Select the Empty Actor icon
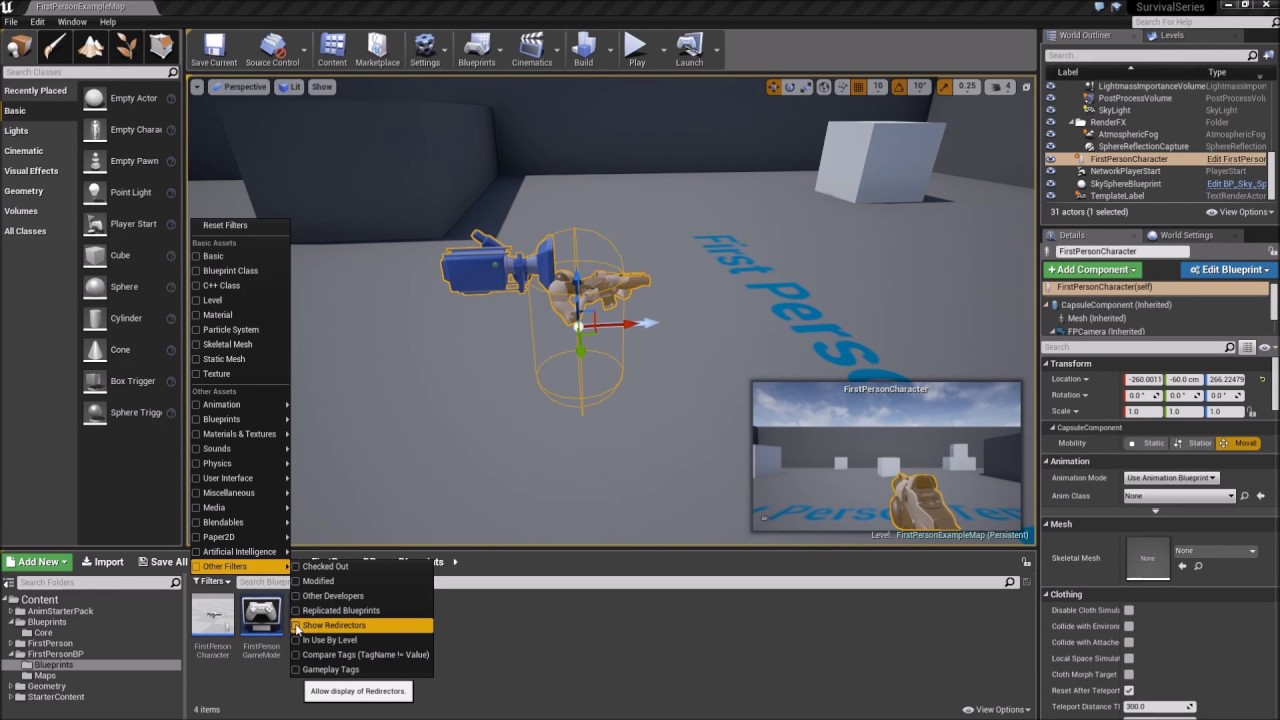Screen dimensions: 1280x720 click(94, 98)
